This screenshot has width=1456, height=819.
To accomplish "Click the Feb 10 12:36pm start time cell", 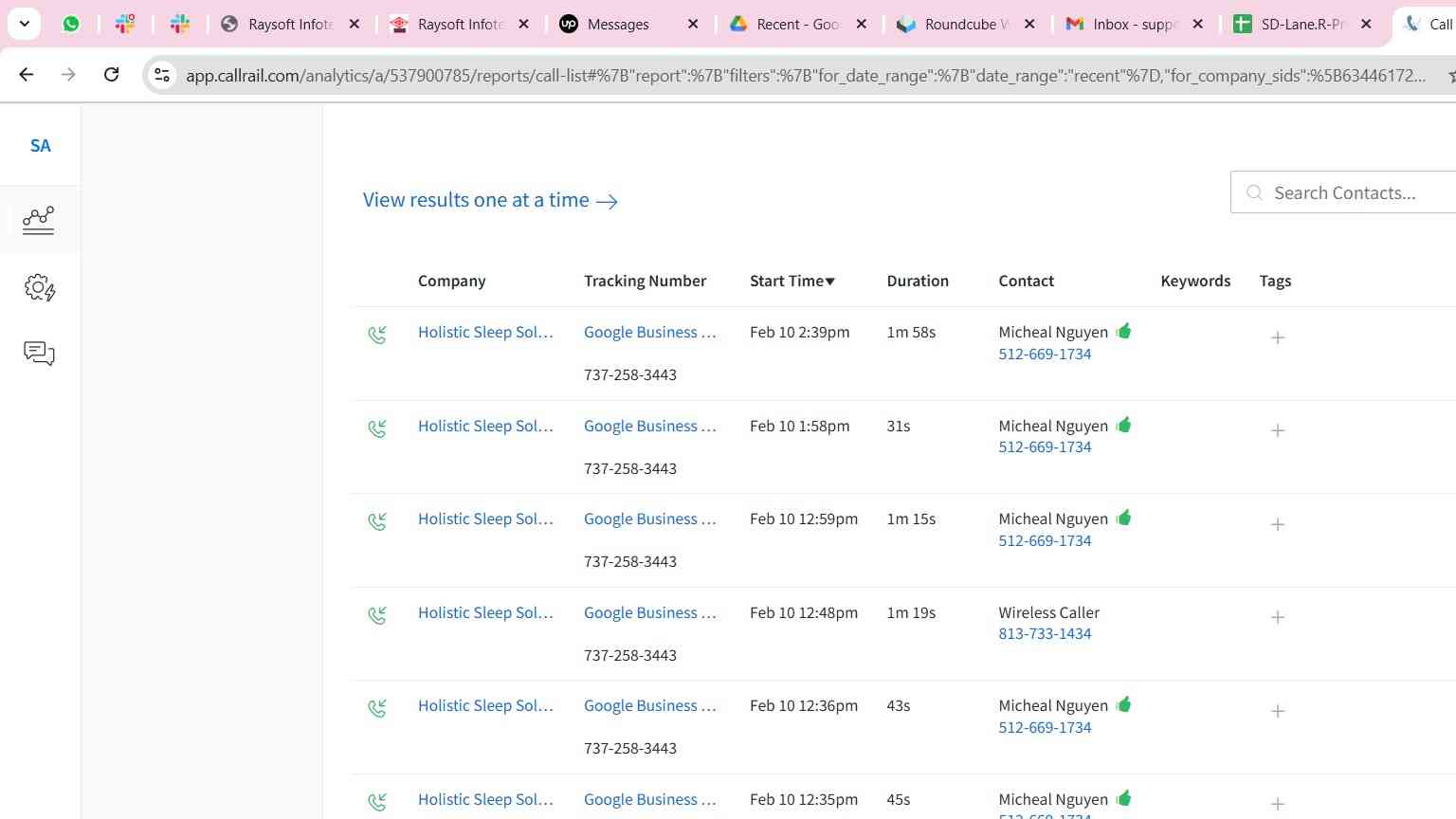I will tap(804, 705).
